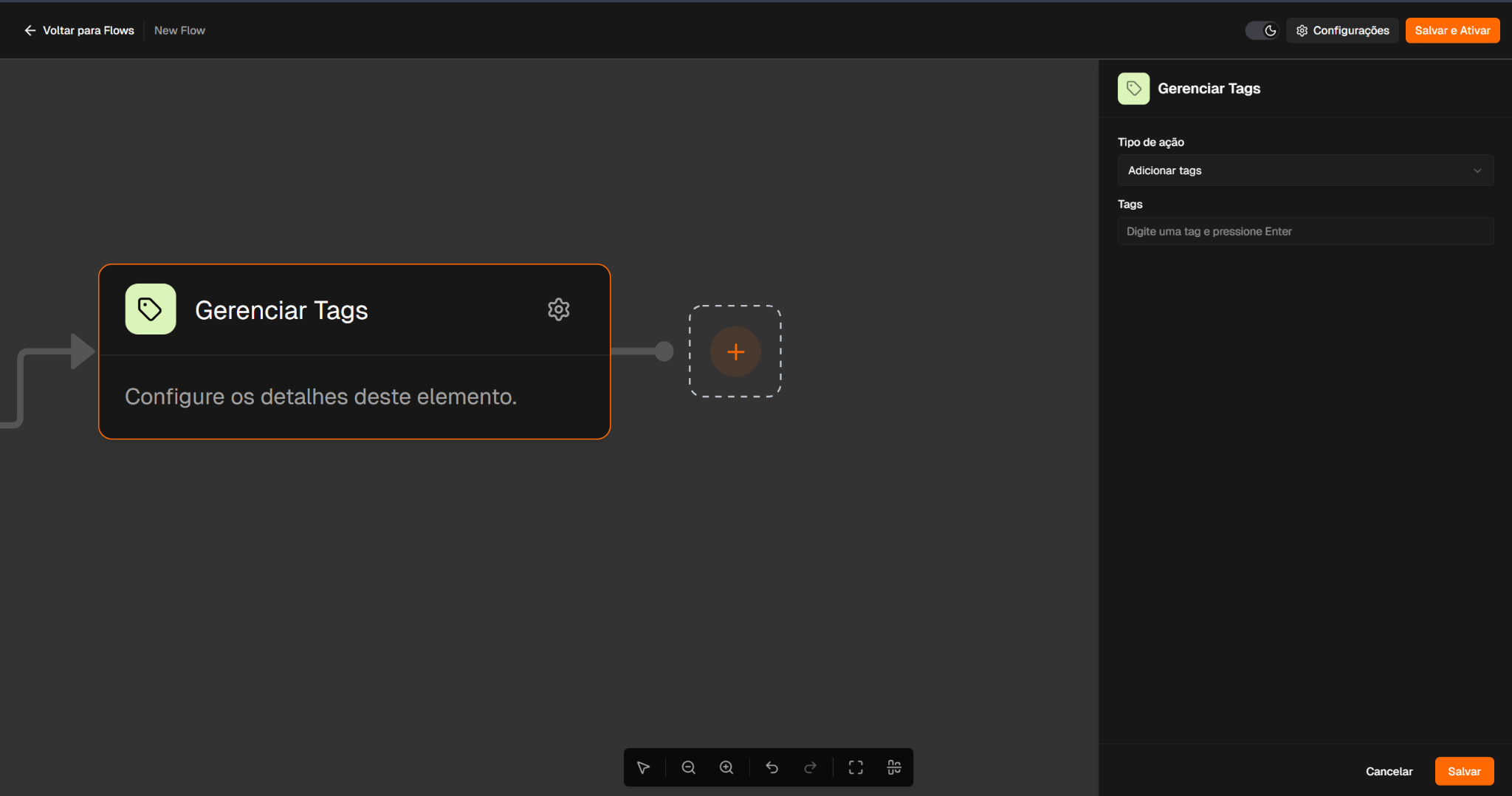This screenshot has width=1512, height=796.
Task: Click the Tipo de ação label
Action: (1150, 142)
